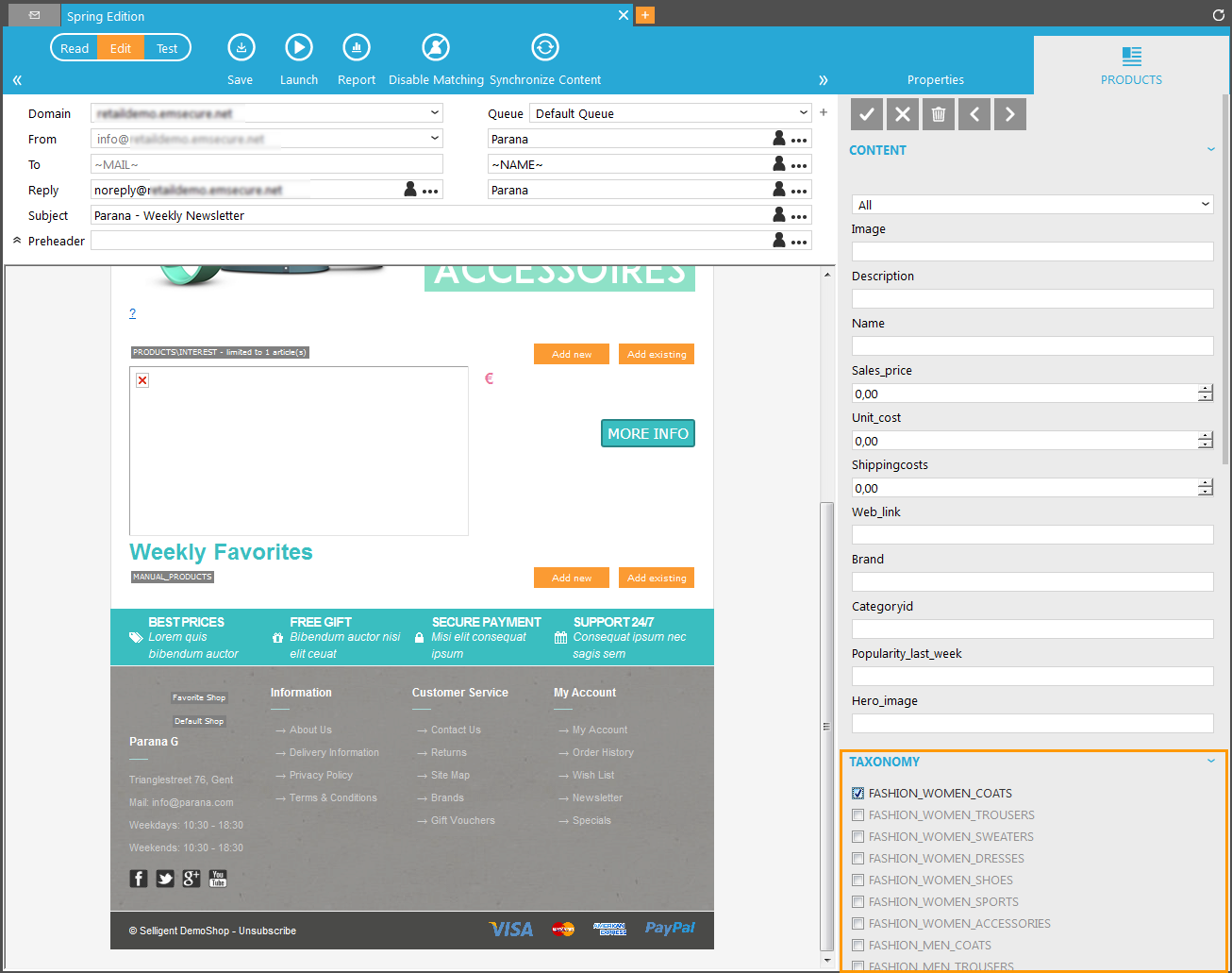Click the MORE INFO button

coord(648,433)
